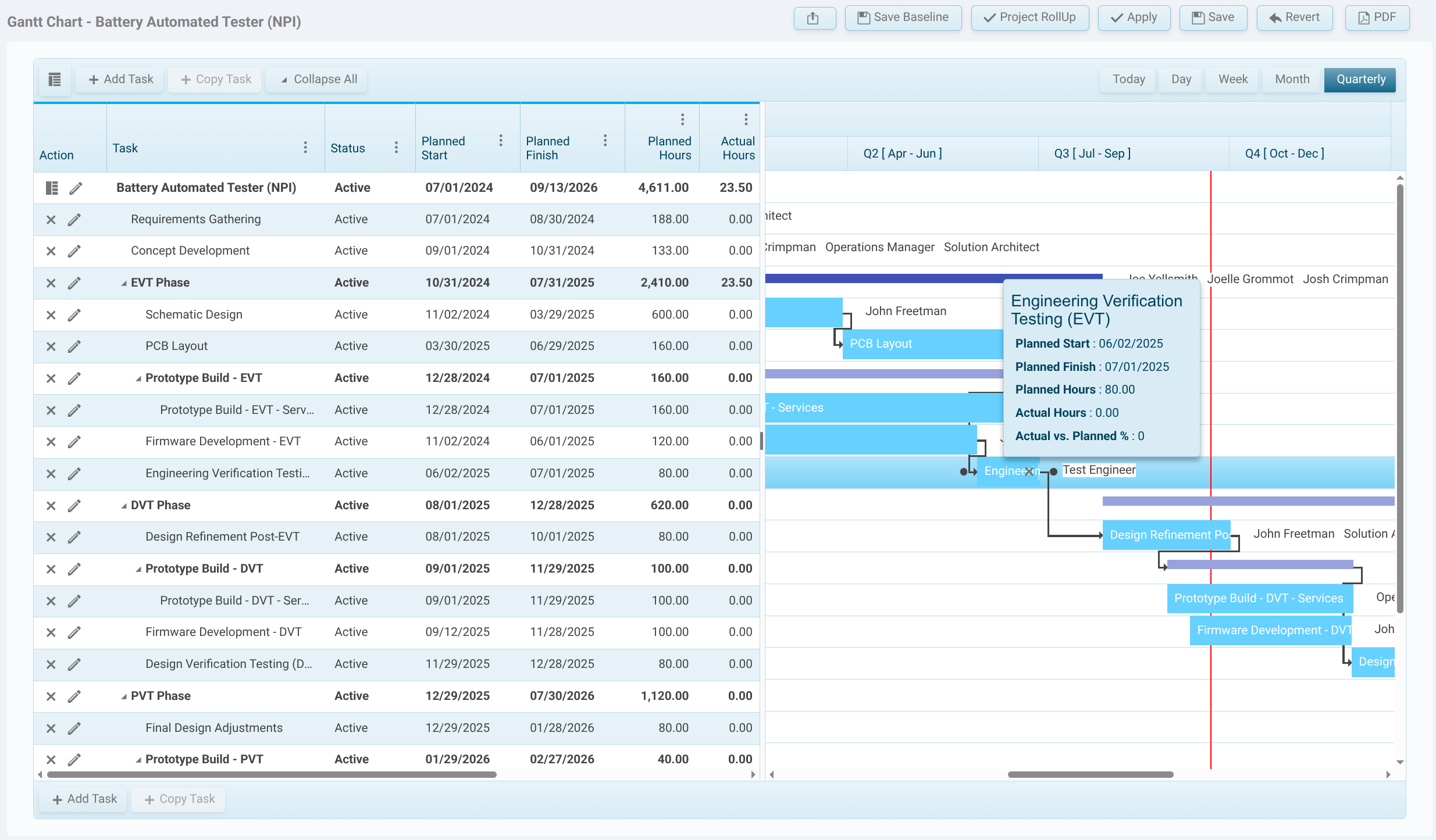Image resolution: width=1436 pixels, height=840 pixels.
Task: Switch to the Day view
Action: pos(1181,80)
